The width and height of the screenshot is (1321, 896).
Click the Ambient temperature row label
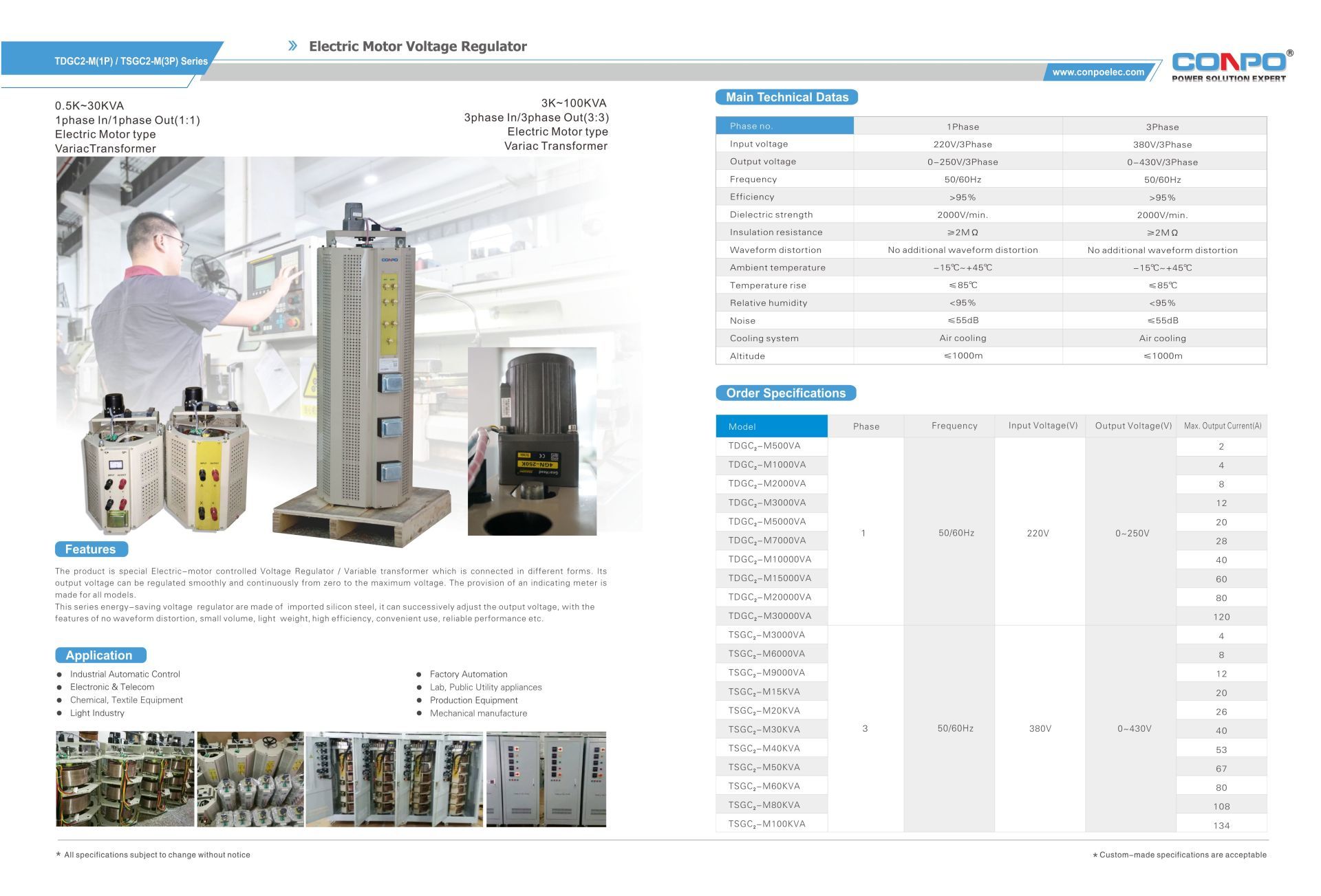pyautogui.click(x=777, y=267)
